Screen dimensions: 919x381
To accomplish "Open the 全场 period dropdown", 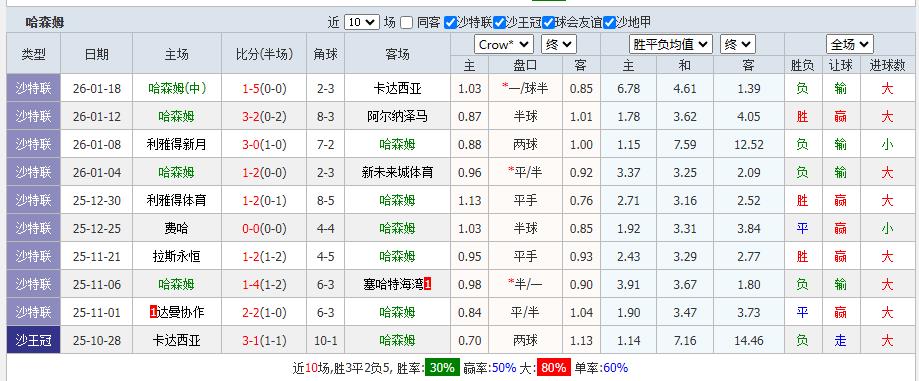I will [850, 45].
